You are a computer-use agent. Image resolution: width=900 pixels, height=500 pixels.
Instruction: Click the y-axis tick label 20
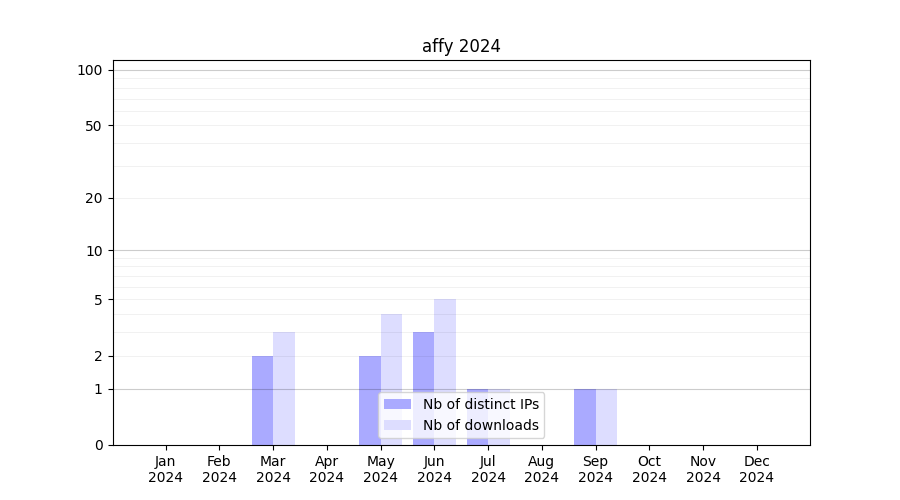(94, 198)
